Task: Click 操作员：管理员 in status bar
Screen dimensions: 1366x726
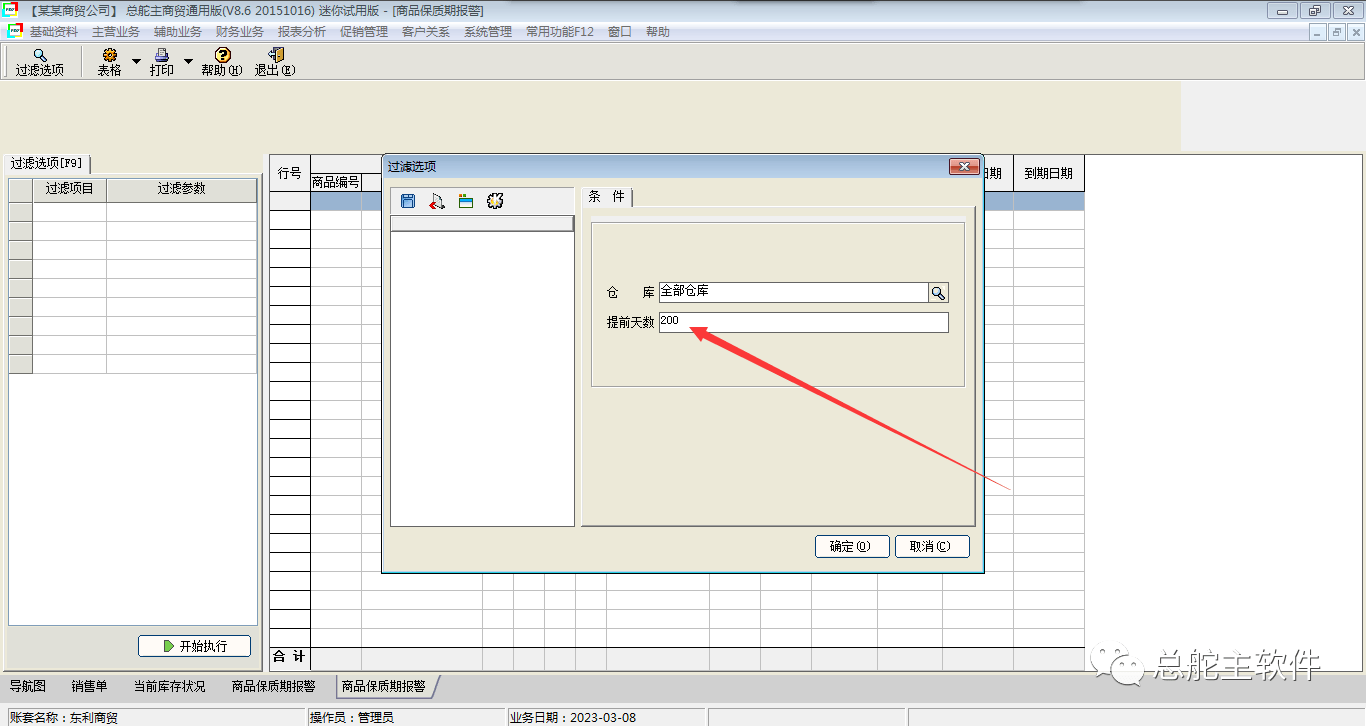Action: pyautogui.click(x=352, y=717)
